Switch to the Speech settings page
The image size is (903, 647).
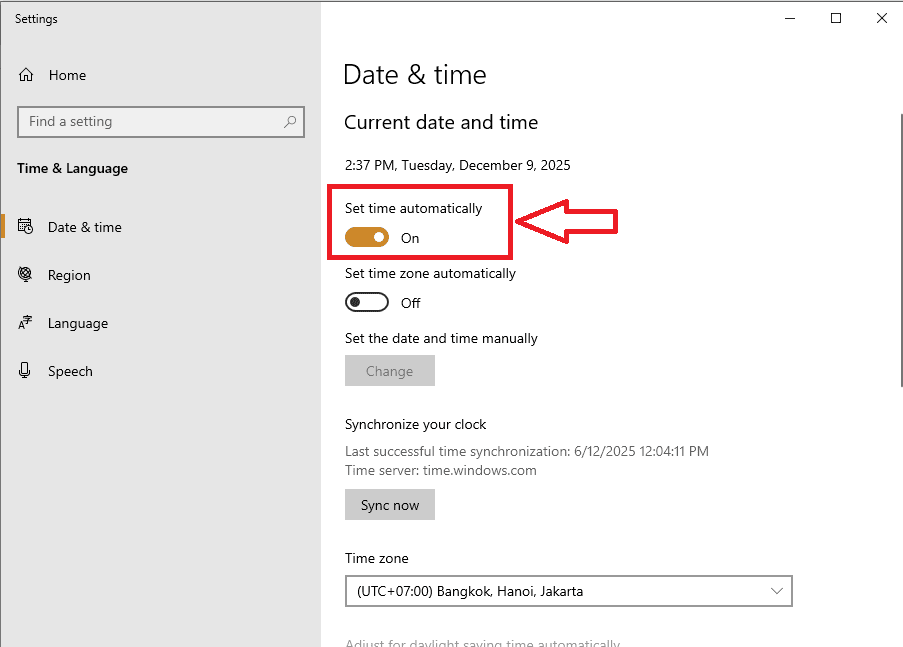click(70, 371)
